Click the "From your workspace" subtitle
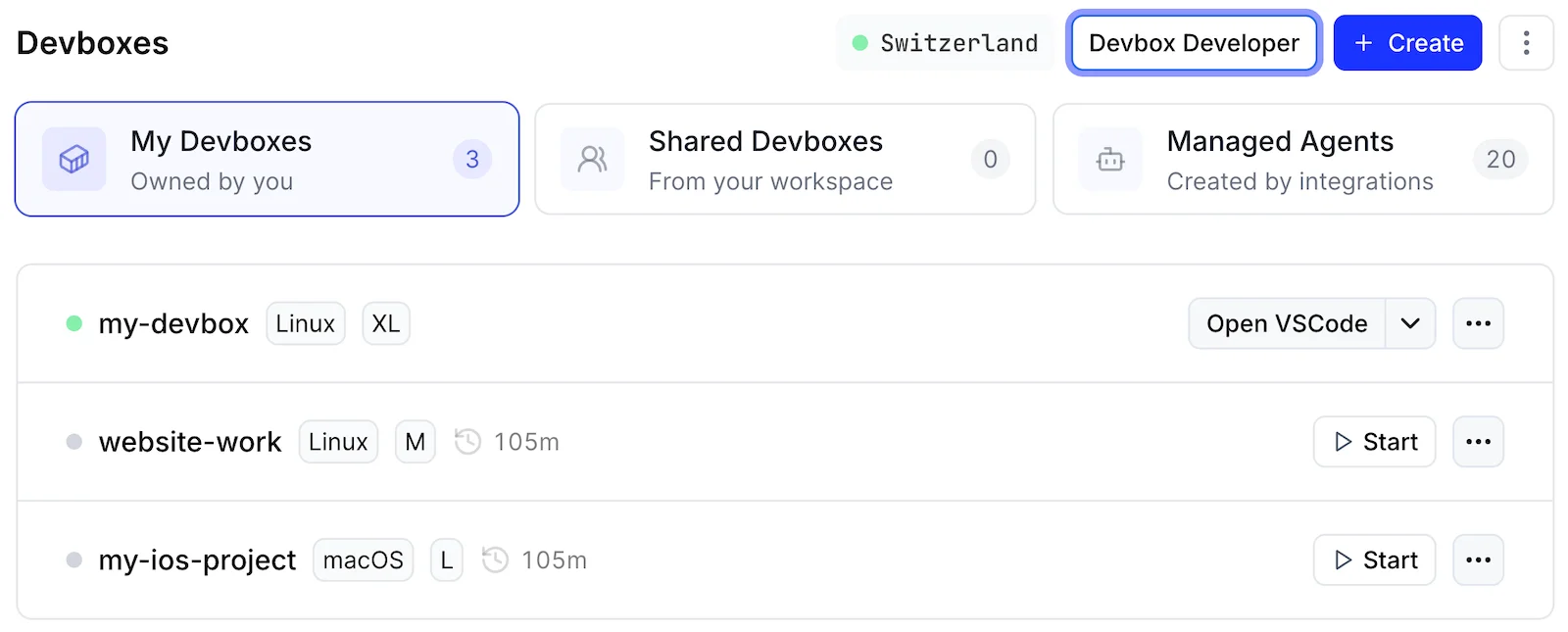 pos(770,182)
